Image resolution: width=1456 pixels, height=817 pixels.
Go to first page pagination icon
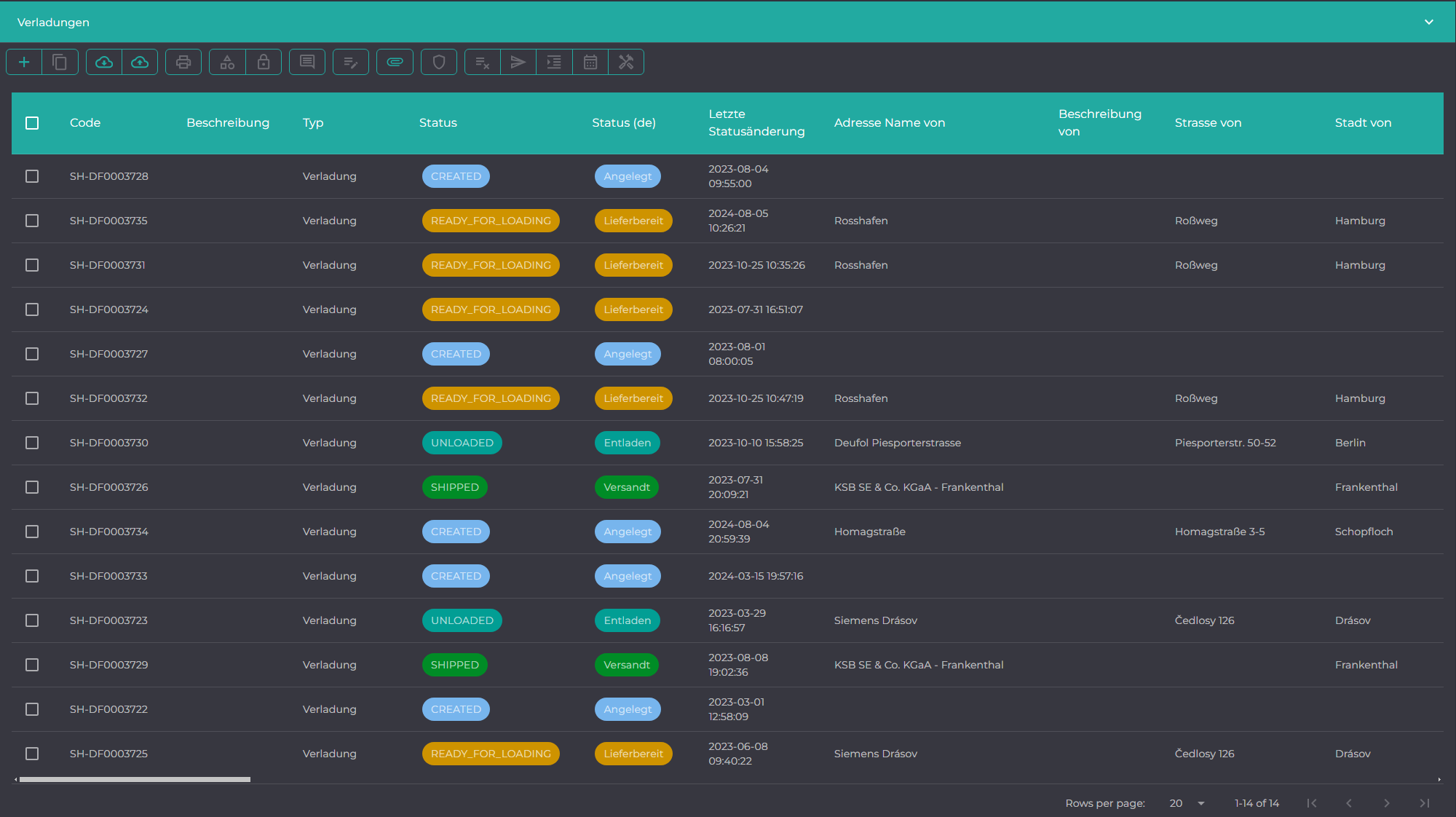pyautogui.click(x=1312, y=803)
